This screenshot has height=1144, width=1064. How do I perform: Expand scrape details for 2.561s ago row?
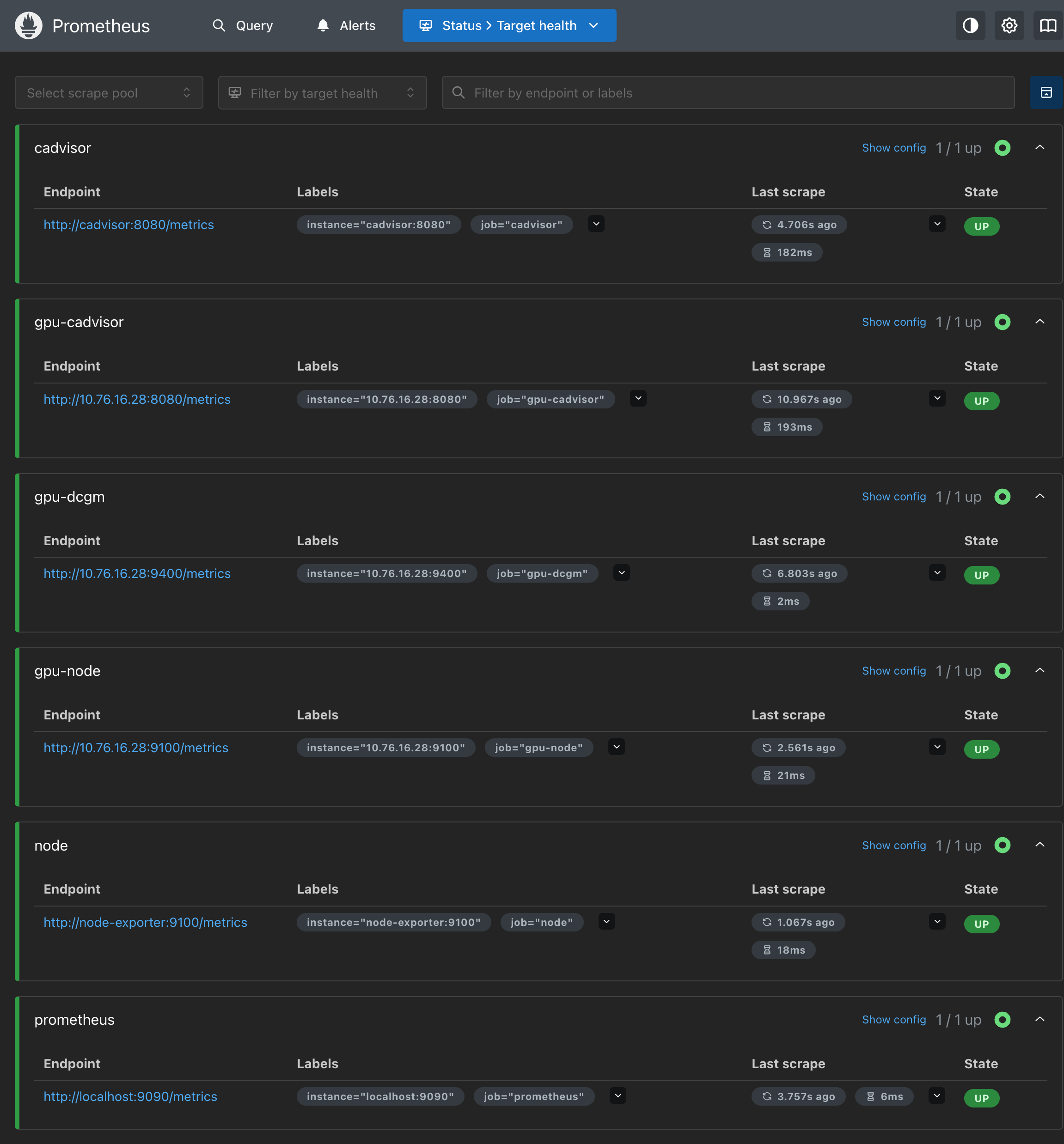click(x=937, y=747)
